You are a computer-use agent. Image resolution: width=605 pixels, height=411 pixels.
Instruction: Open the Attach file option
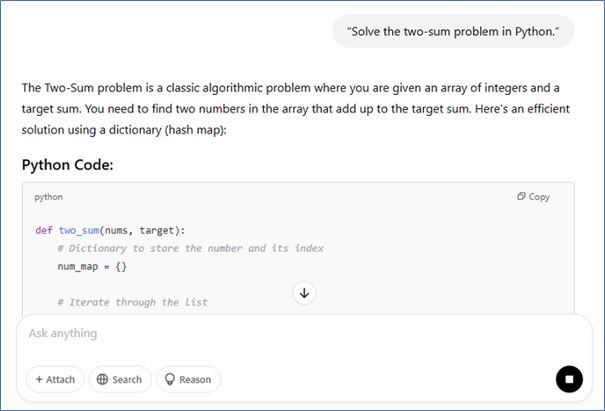point(55,380)
